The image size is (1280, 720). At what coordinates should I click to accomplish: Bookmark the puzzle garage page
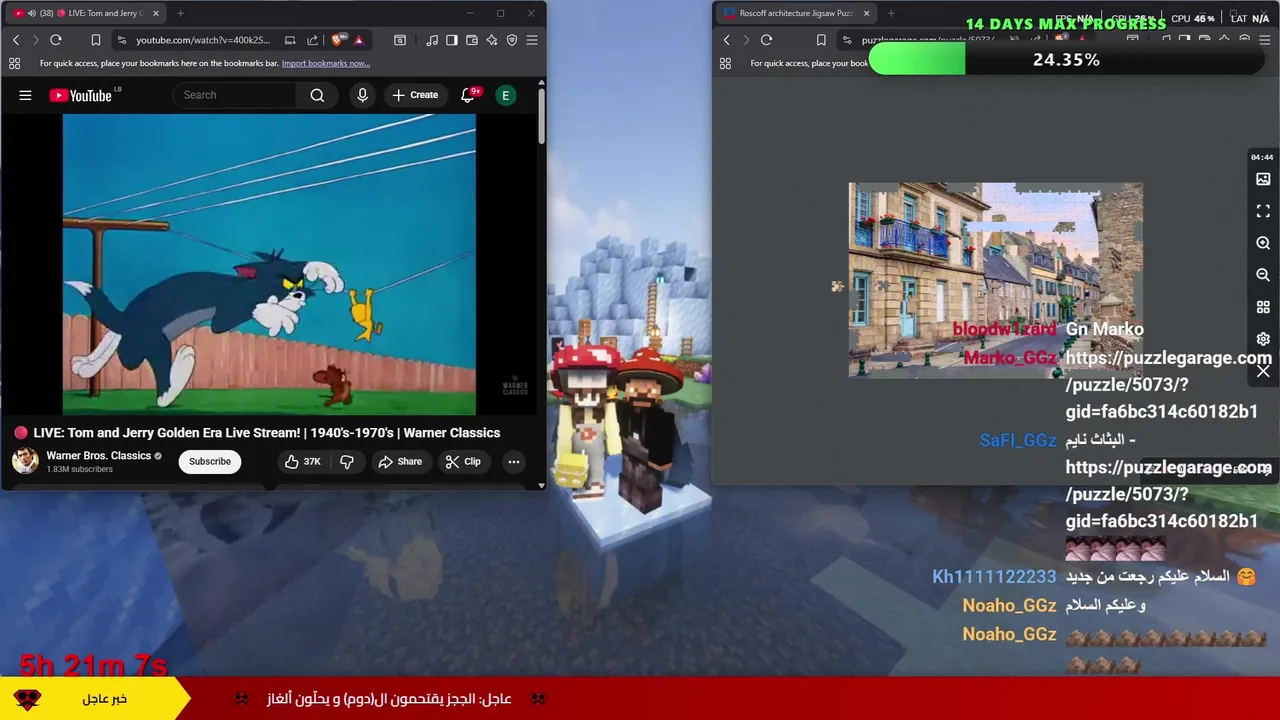click(x=821, y=40)
